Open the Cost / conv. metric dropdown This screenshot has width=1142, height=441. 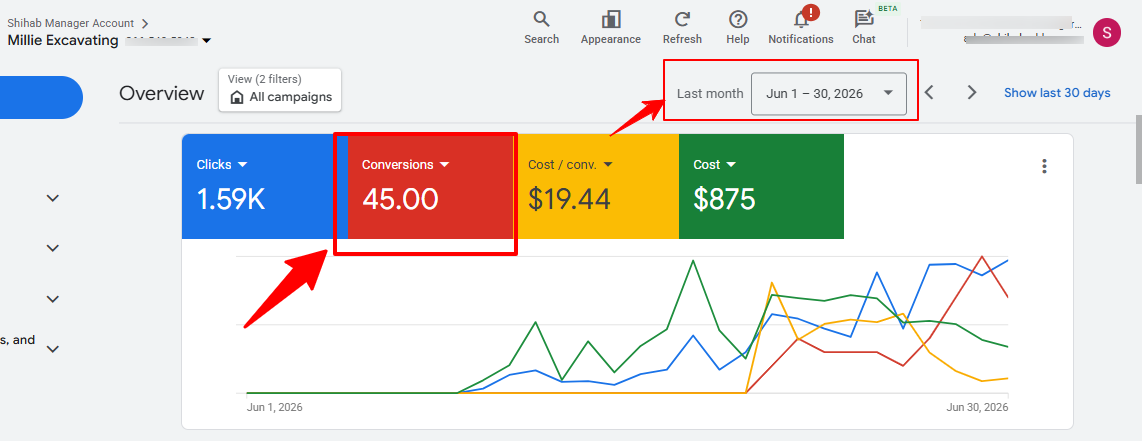coord(607,164)
